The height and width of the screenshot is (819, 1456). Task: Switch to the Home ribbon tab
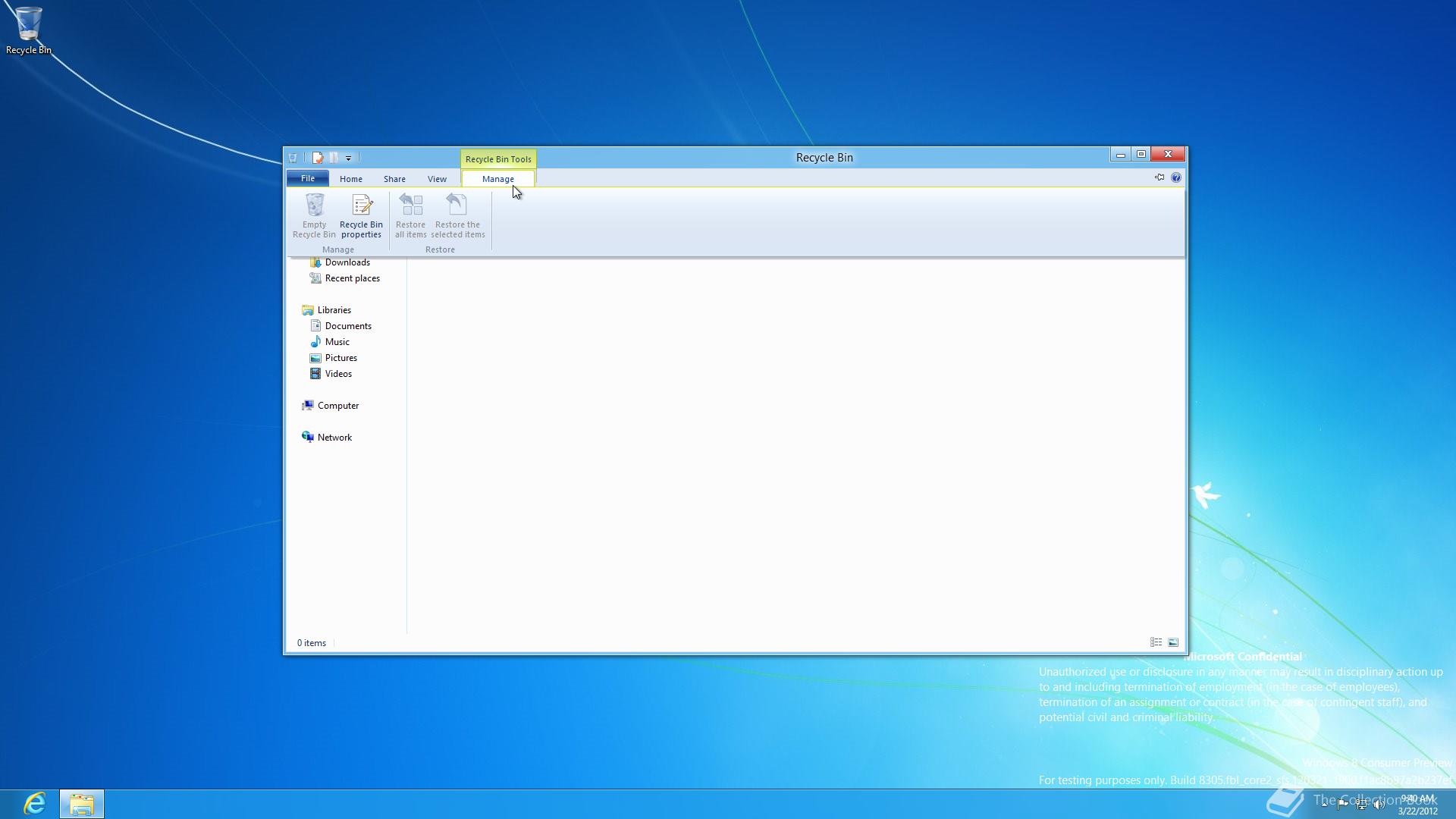[350, 178]
